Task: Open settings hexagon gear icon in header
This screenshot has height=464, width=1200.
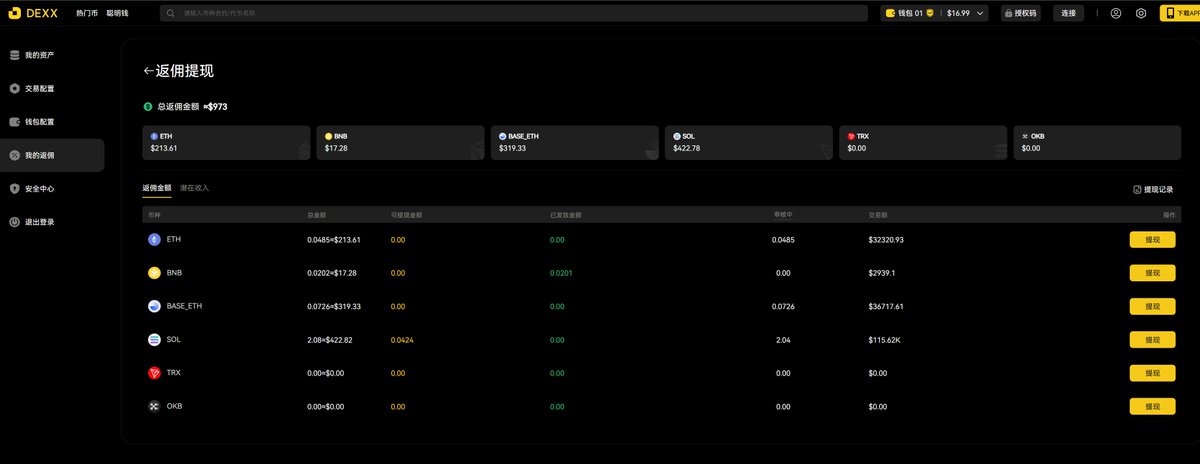Action: [1141, 13]
